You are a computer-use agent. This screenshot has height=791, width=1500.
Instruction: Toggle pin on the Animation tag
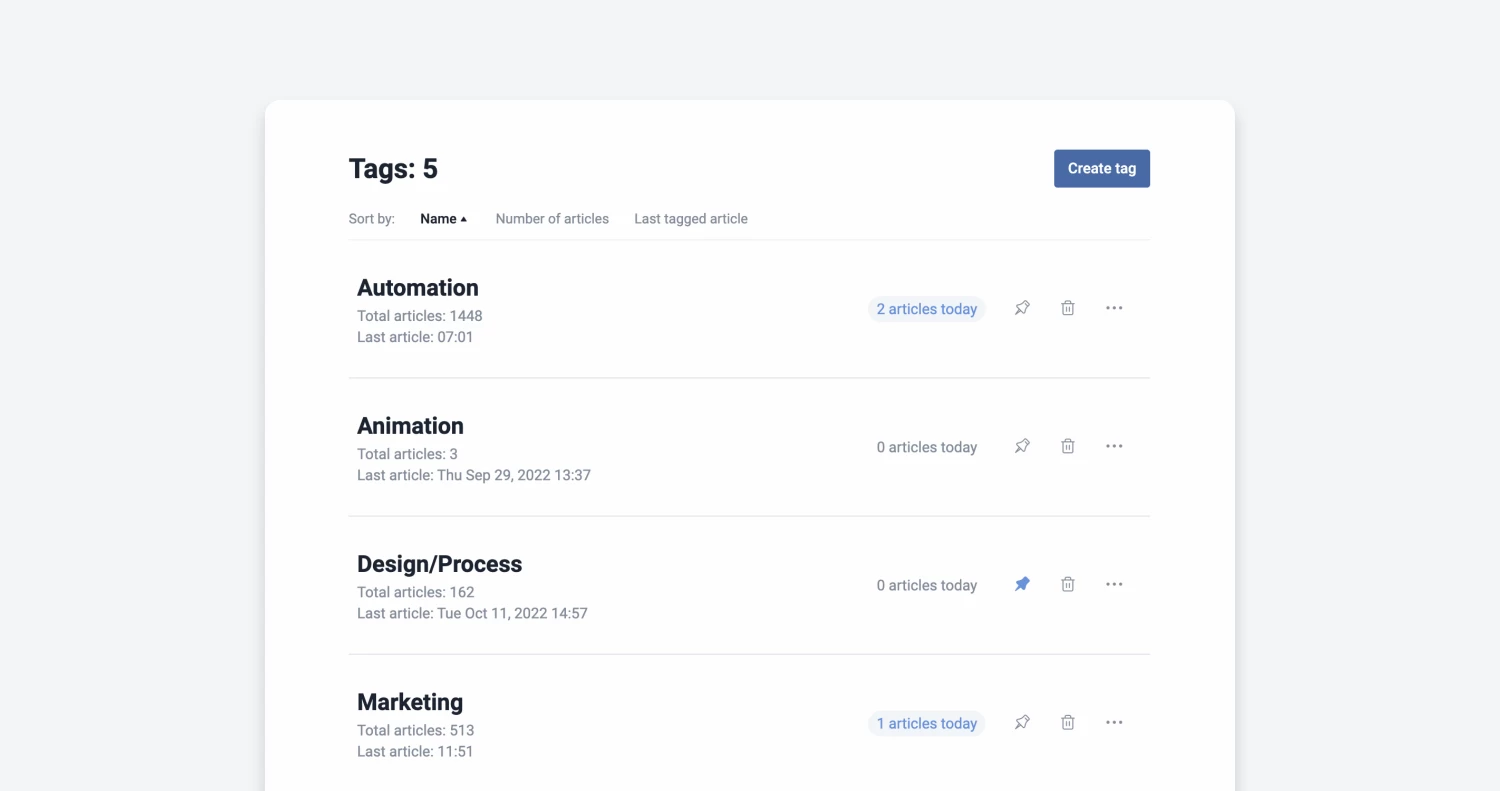pos(1022,446)
